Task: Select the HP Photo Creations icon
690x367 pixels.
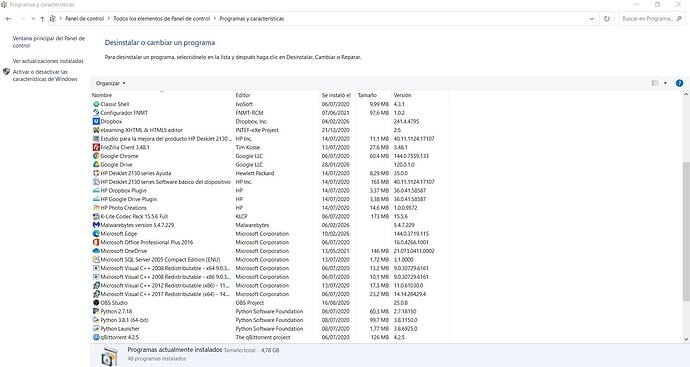Action: click(x=96, y=208)
